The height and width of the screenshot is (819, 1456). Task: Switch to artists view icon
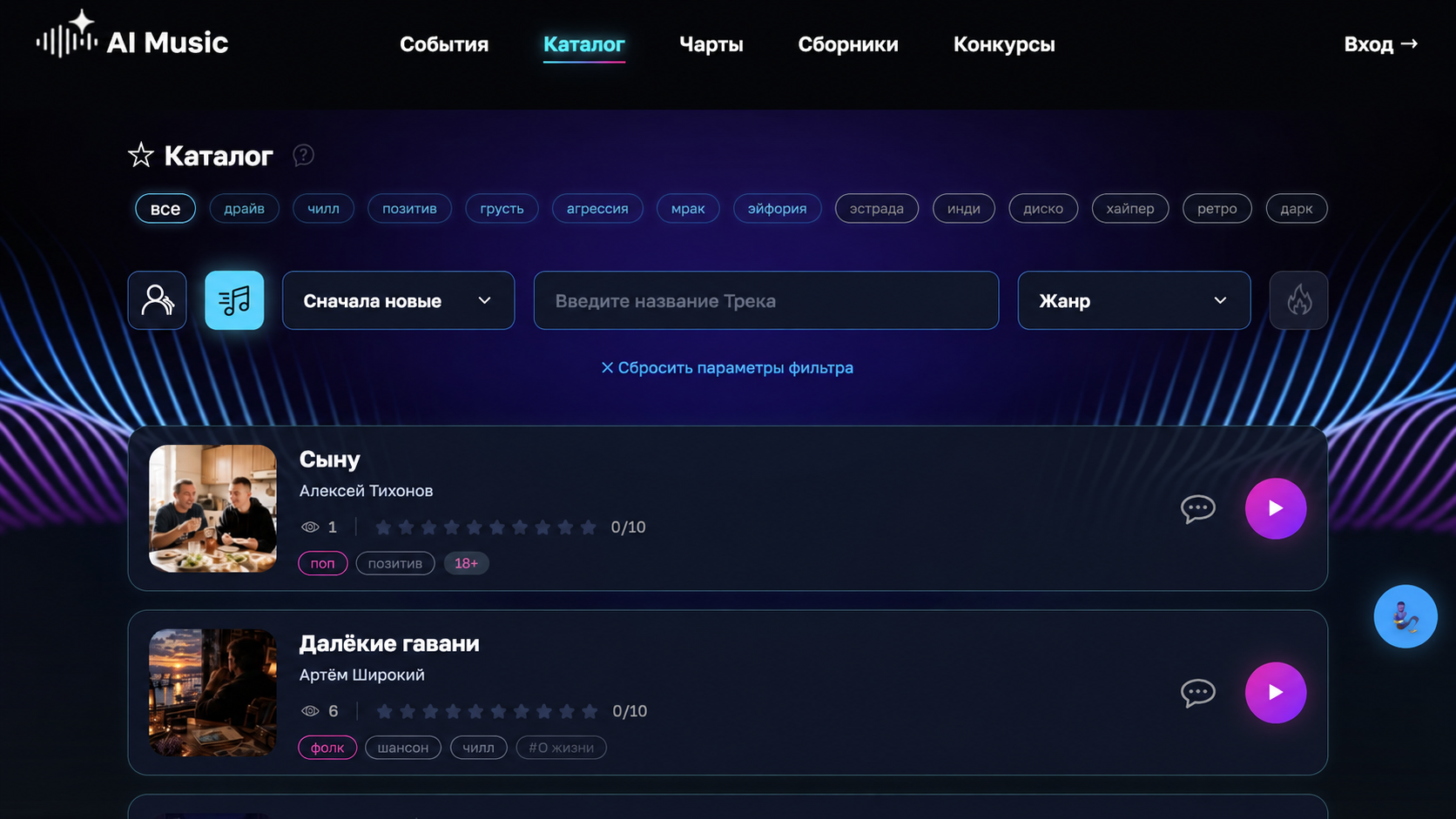click(158, 300)
